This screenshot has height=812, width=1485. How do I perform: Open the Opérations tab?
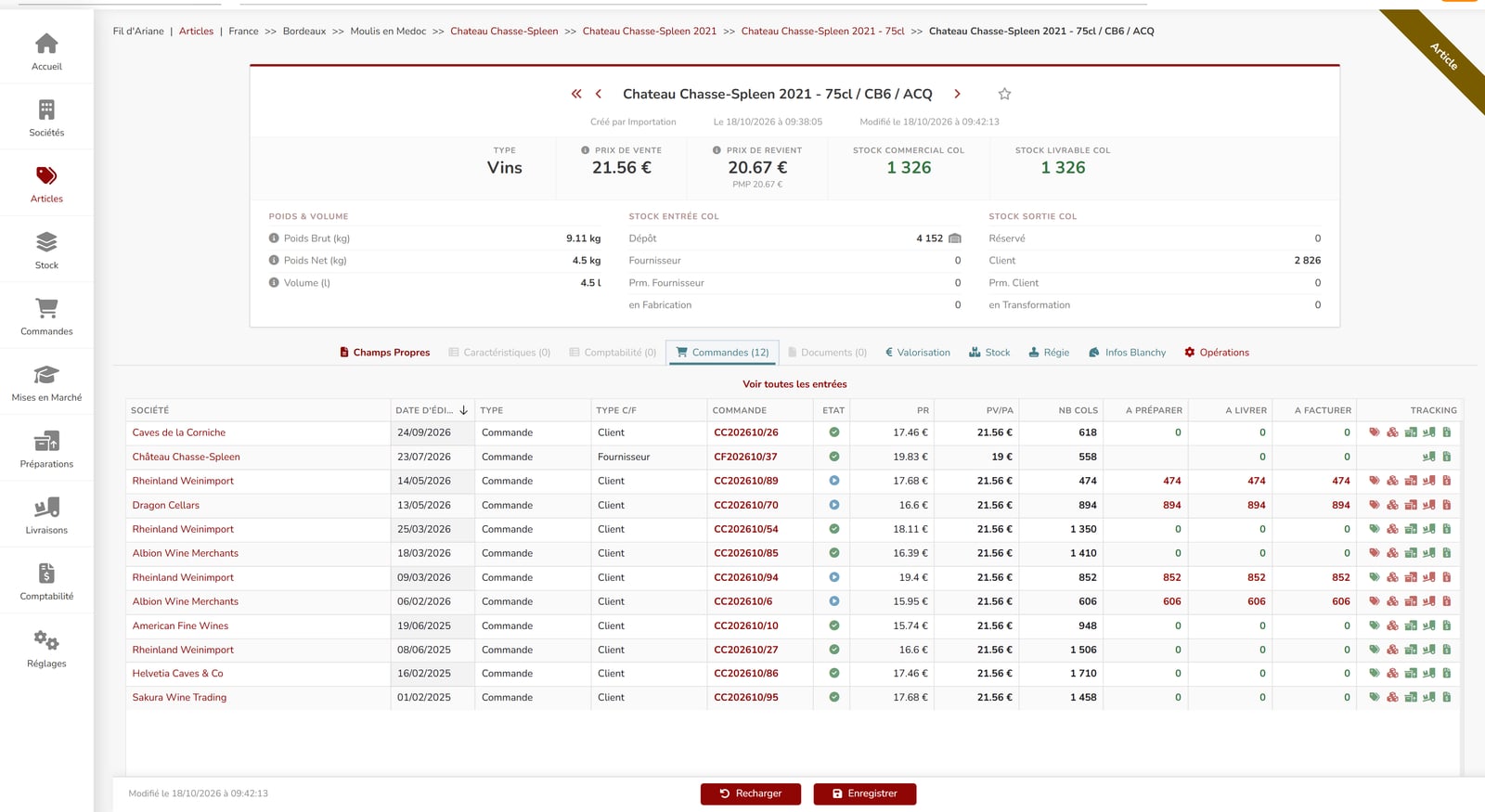tap(1216, 353)
